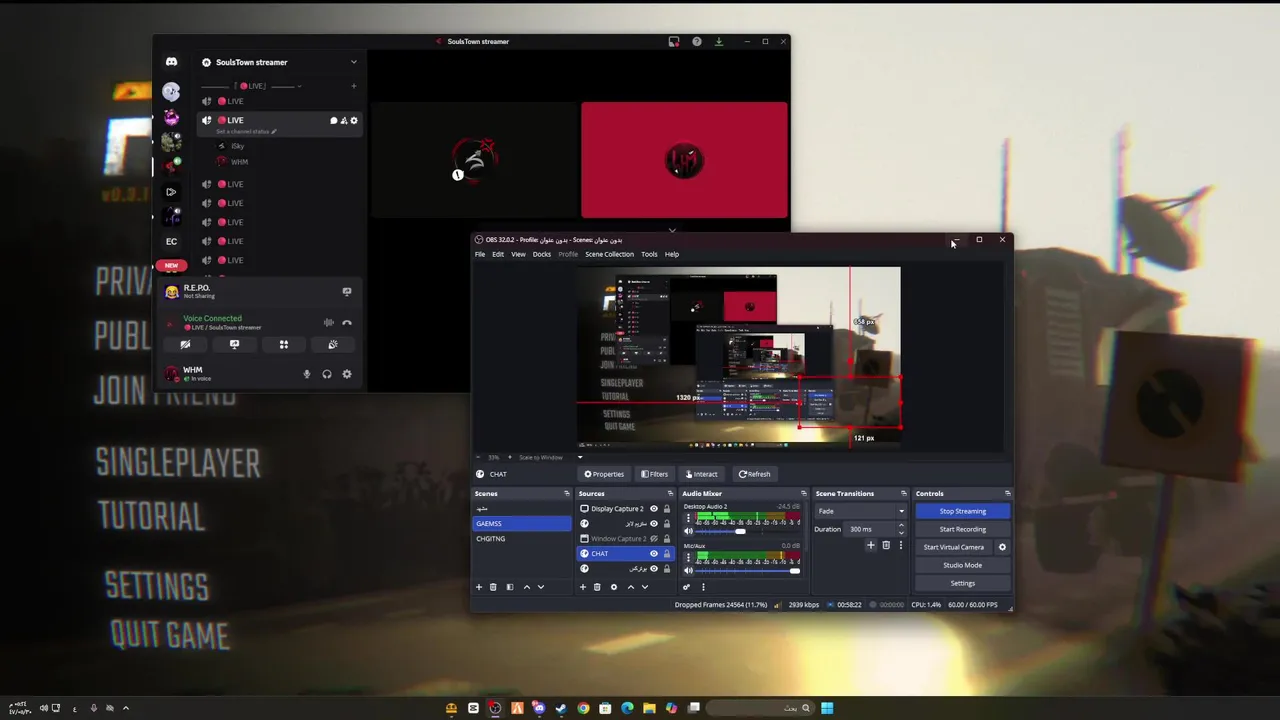Open source properties gear in Sources toolbar
Viewport: 1280px width, 720px height.
614,587
